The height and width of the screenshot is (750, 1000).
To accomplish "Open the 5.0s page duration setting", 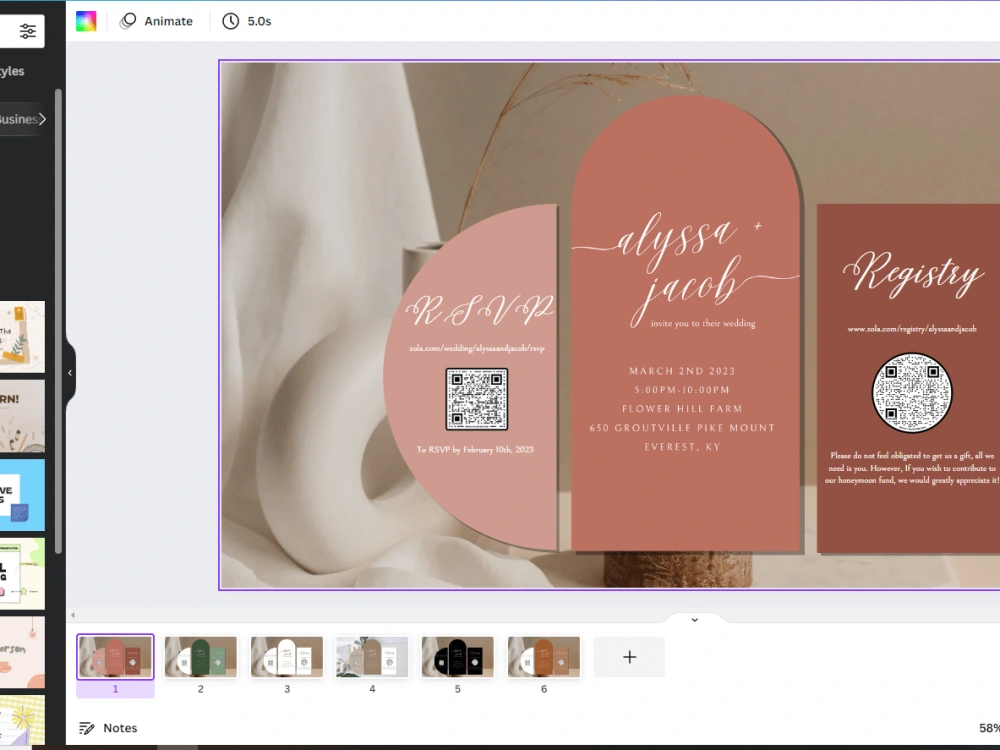I will (x=247, y=21).
